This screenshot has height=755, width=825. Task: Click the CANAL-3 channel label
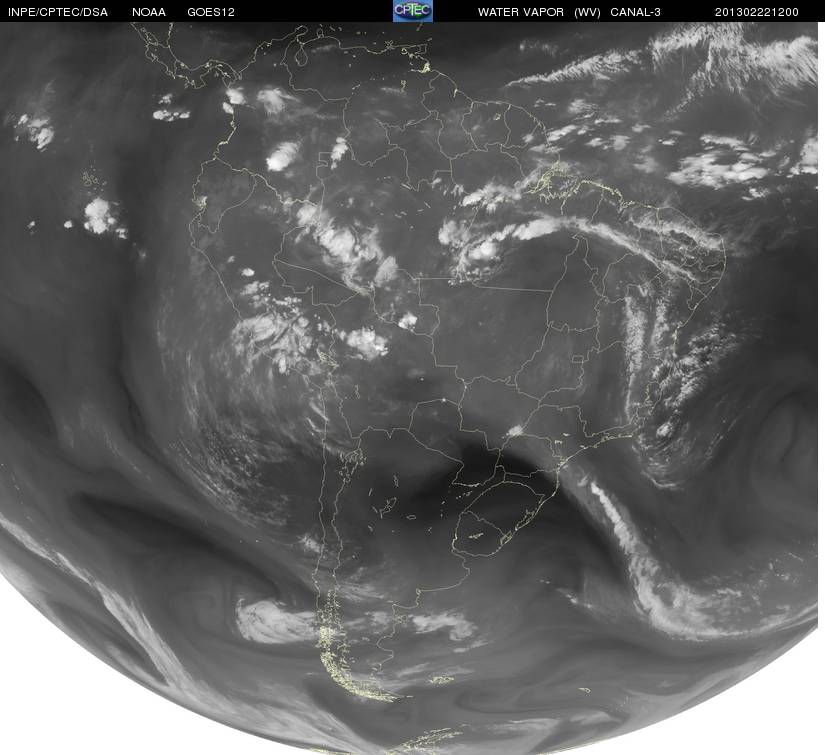(635, 12)
